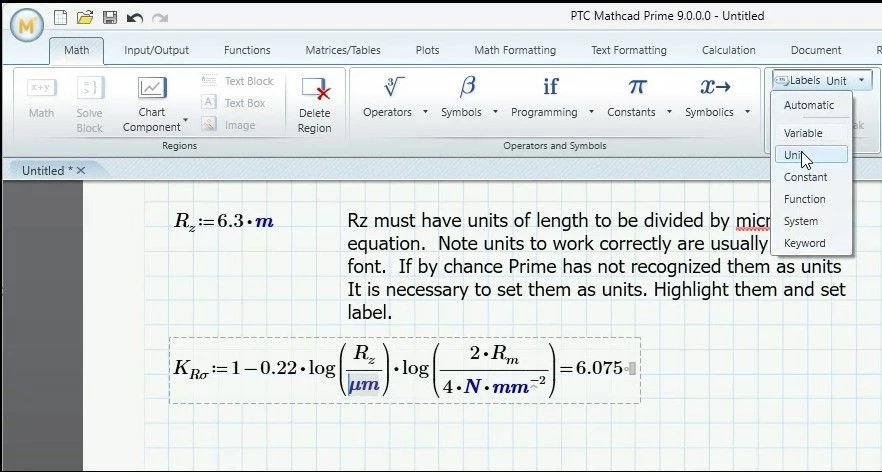
Task: Create a new worksheet with New icon
Action: (60, 17)
